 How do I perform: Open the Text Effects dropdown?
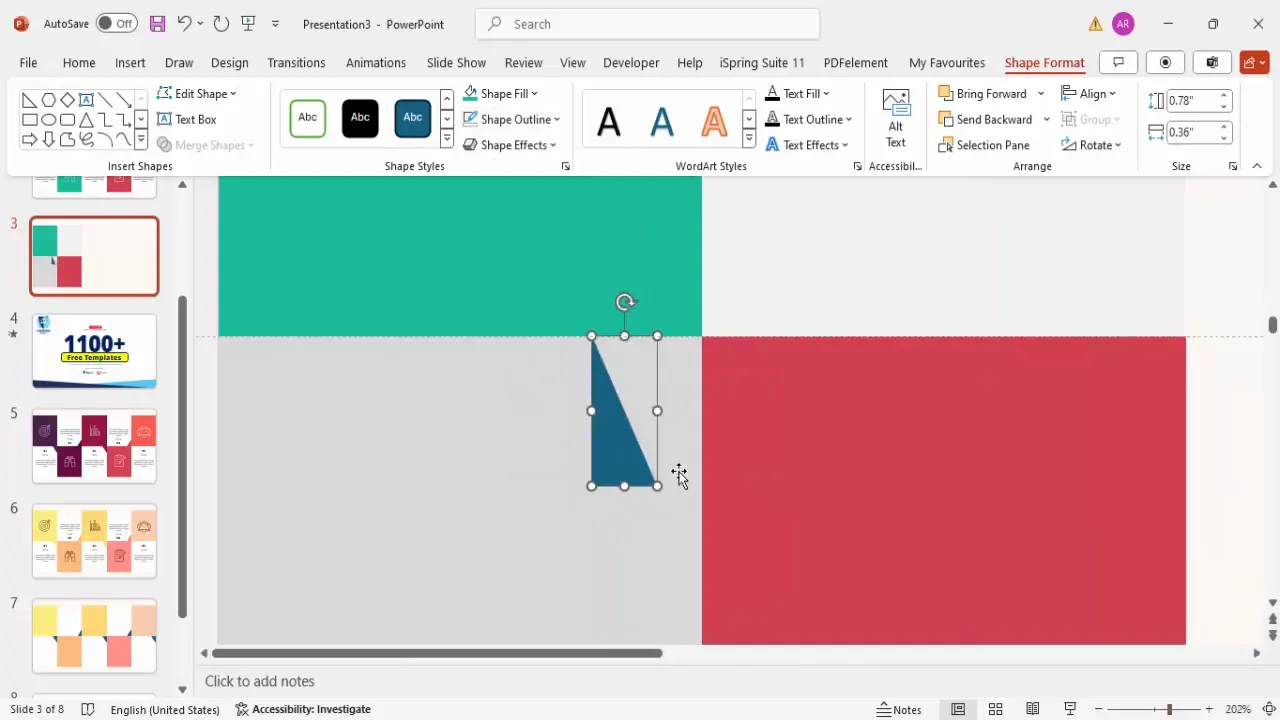806,145
